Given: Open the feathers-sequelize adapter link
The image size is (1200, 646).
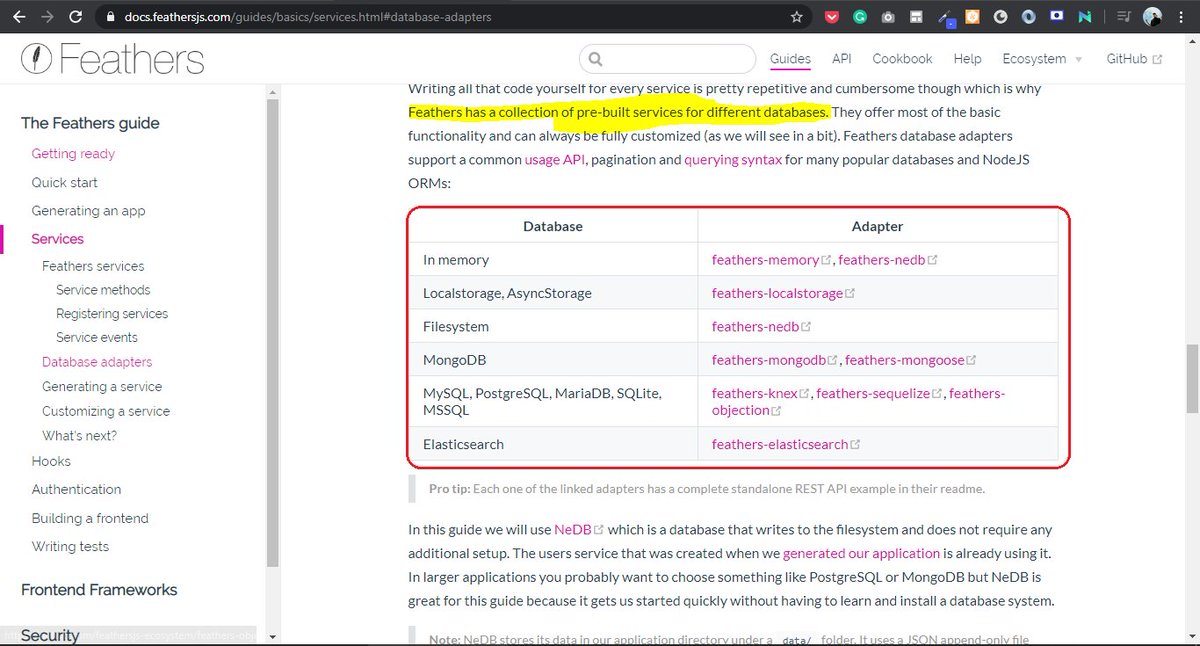Looking at the screenshot, I should pyautogui.click(x=879, y=393).
